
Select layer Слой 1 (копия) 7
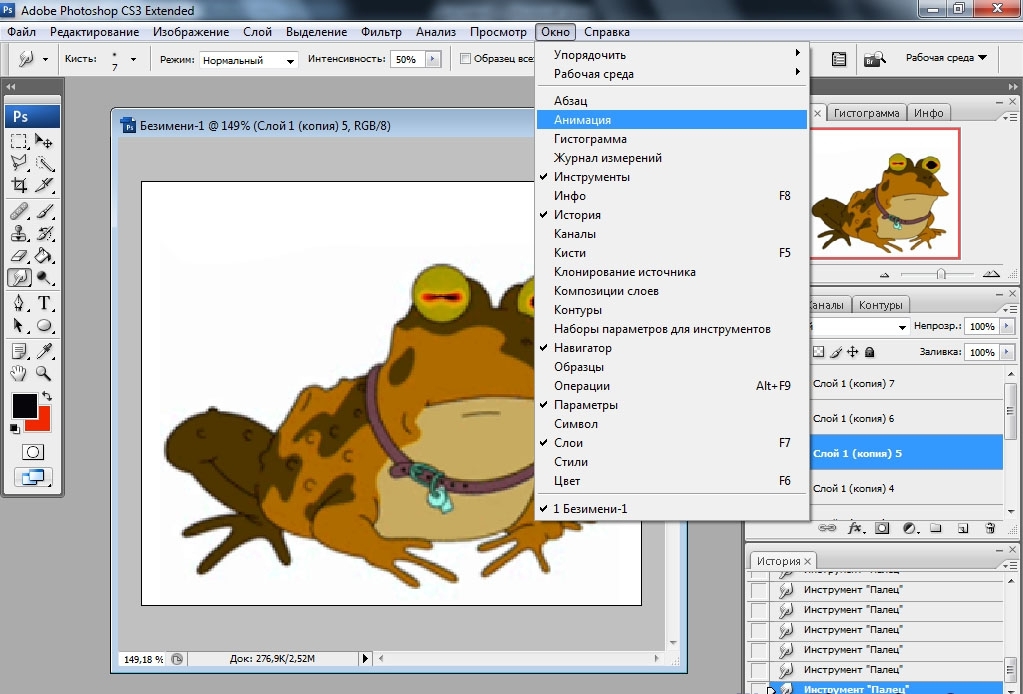tap(906, 384)
